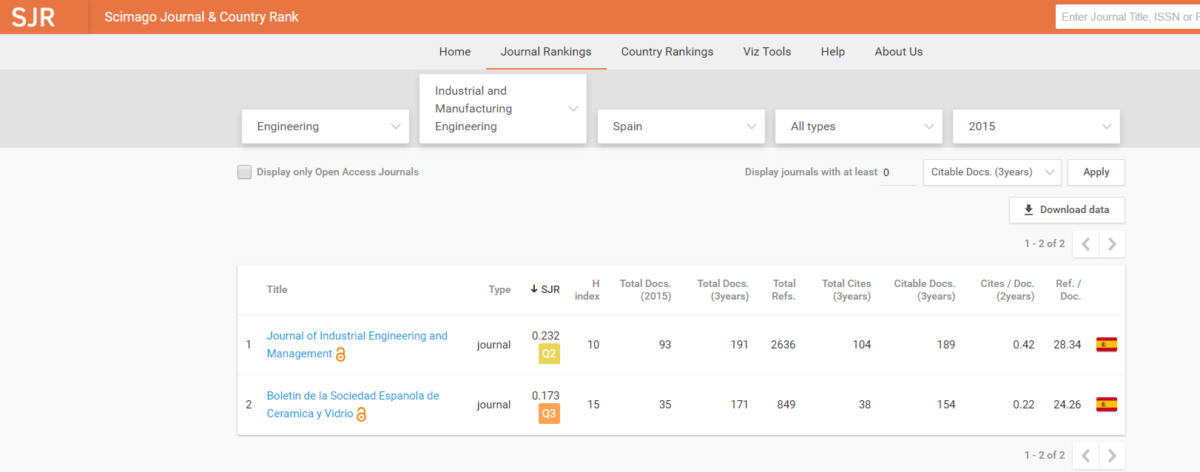Click the Spain flag for Journal of Industrial Engineering
This screenshot has width=1200, height=472.
(1106, 345)
